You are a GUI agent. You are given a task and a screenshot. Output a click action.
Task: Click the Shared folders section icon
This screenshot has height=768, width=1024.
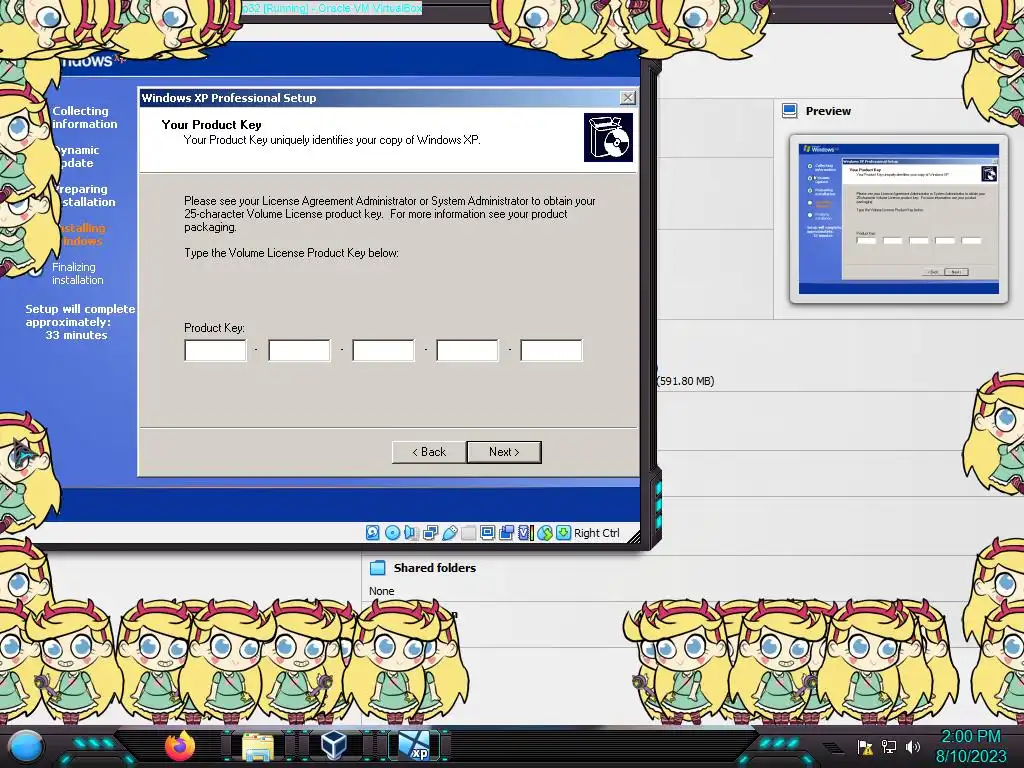[377, 568]
